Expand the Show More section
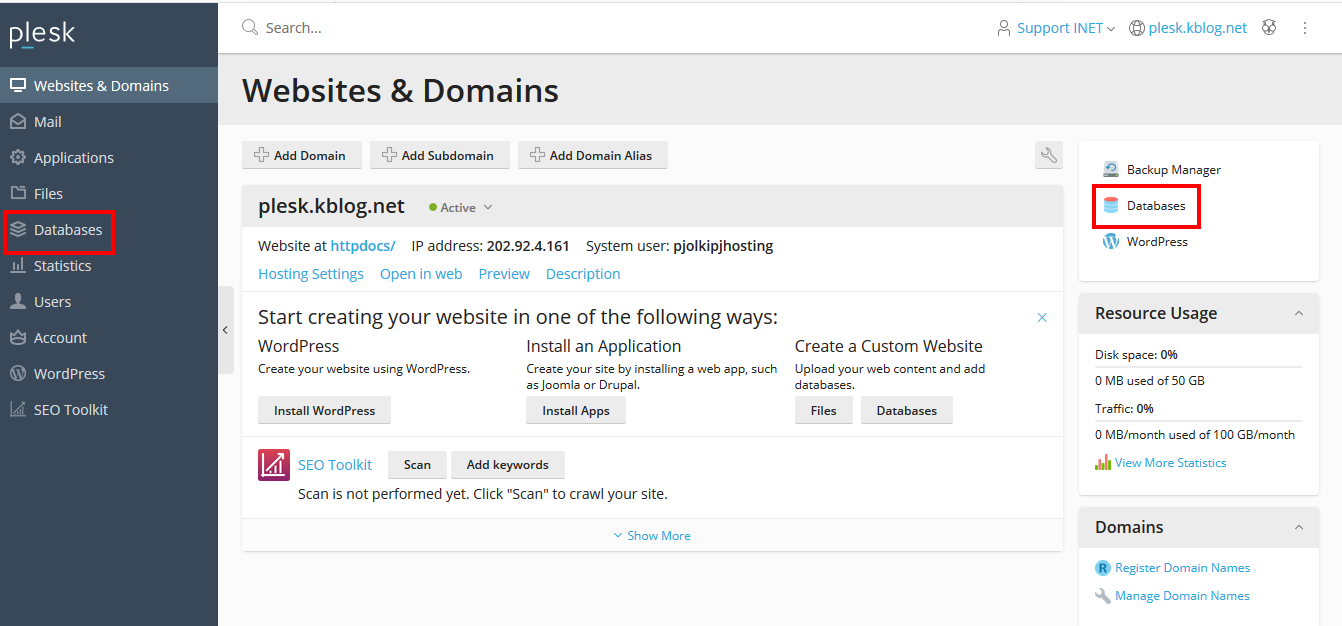This screenshot has width=1342, height=626. point(652,536)
